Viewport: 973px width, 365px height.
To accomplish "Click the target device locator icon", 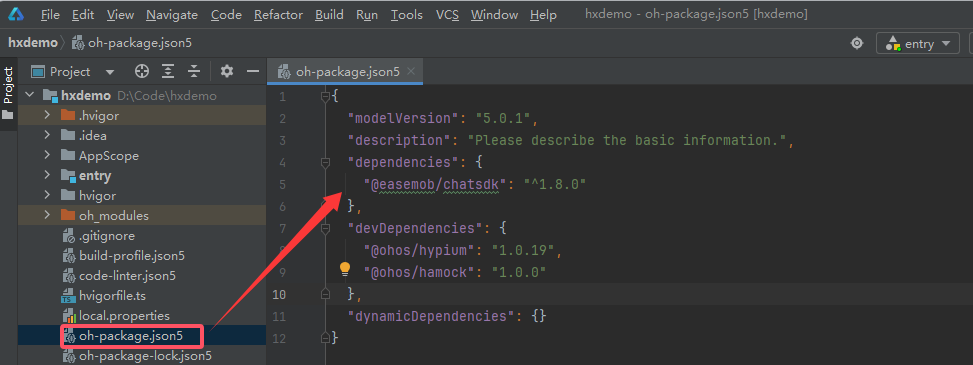I will point(857,43).
